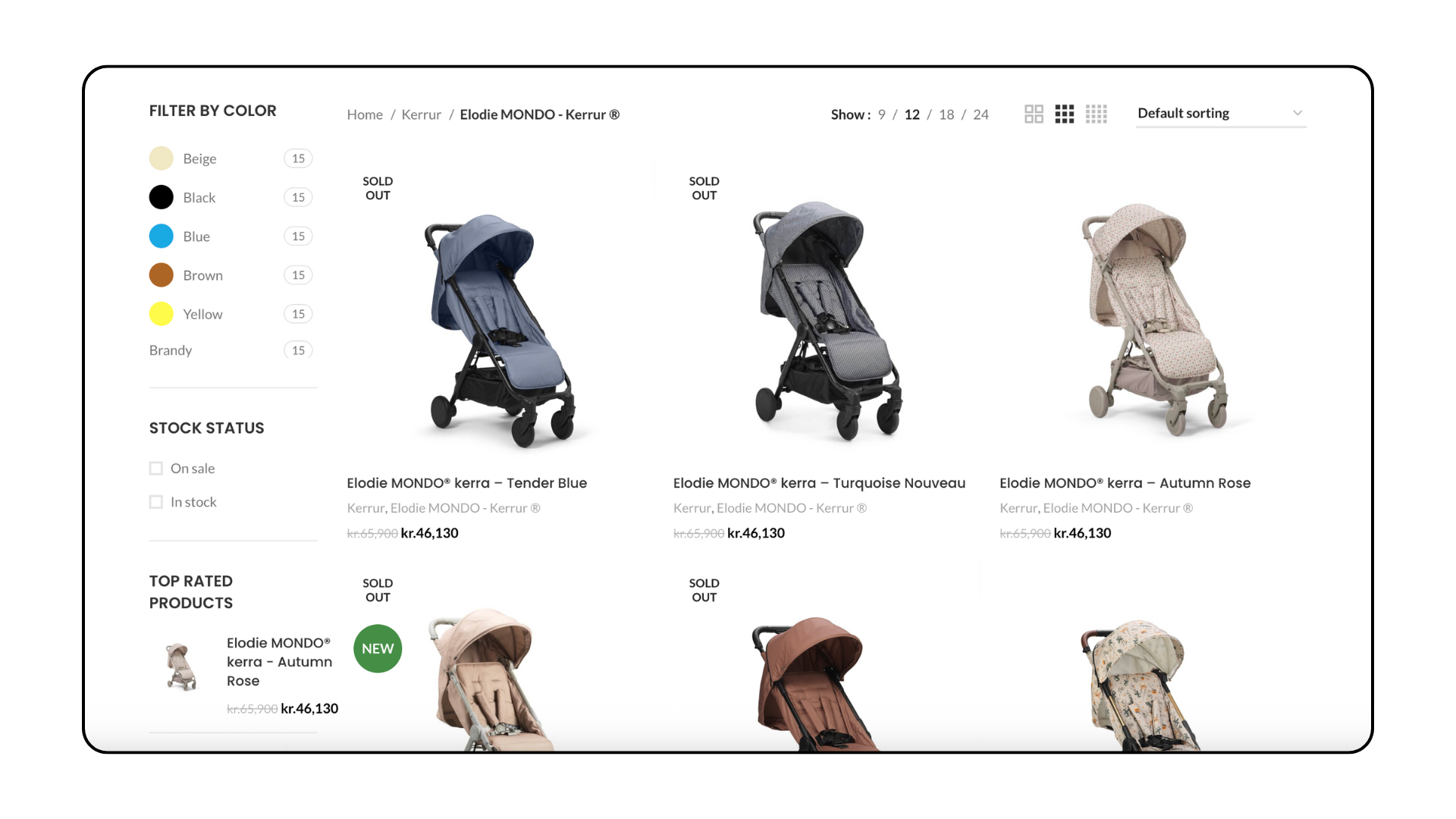
Task: Filter by the Blue color swatch
Action: coord(161,237)
